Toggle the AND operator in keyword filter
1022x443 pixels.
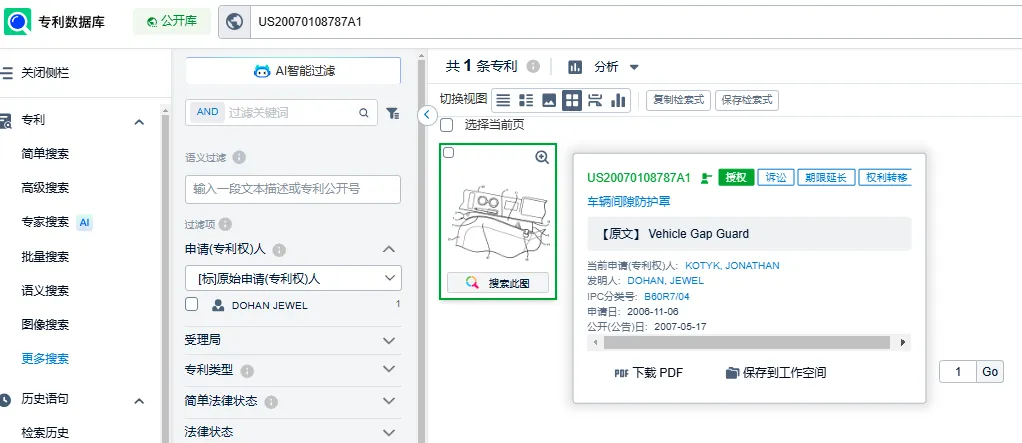[x=207, y=112]
